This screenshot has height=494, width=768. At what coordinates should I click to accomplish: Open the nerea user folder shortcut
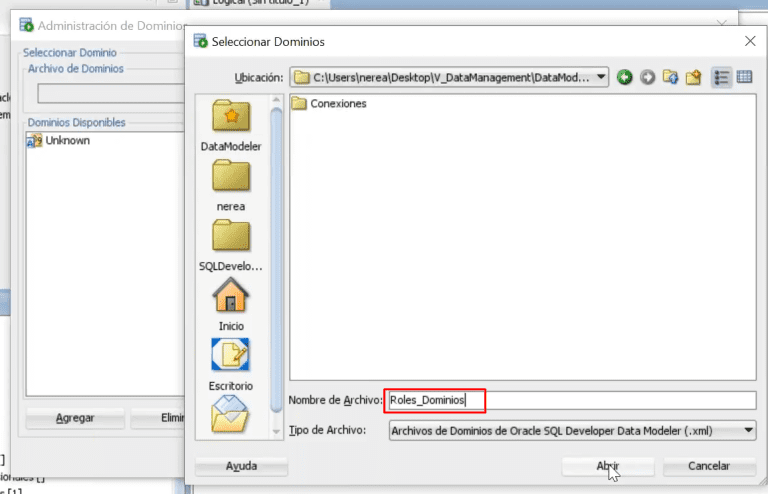[231, 185]
